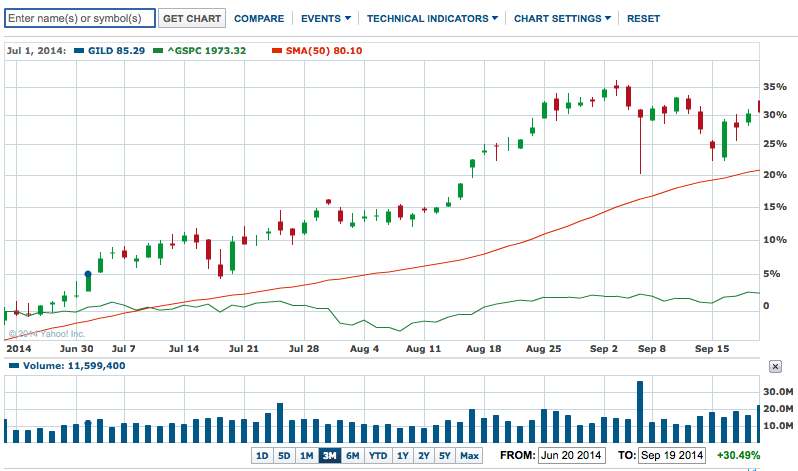Select the 1D time range
Screen dimensions: 798x471
[262, 456]
